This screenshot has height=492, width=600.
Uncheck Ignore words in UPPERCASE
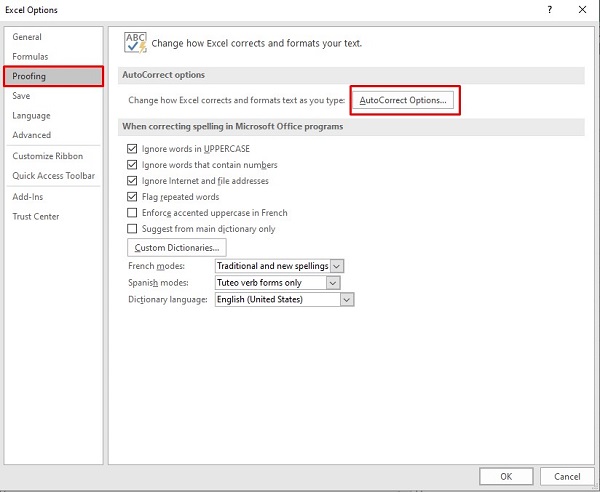click(132, 149)
